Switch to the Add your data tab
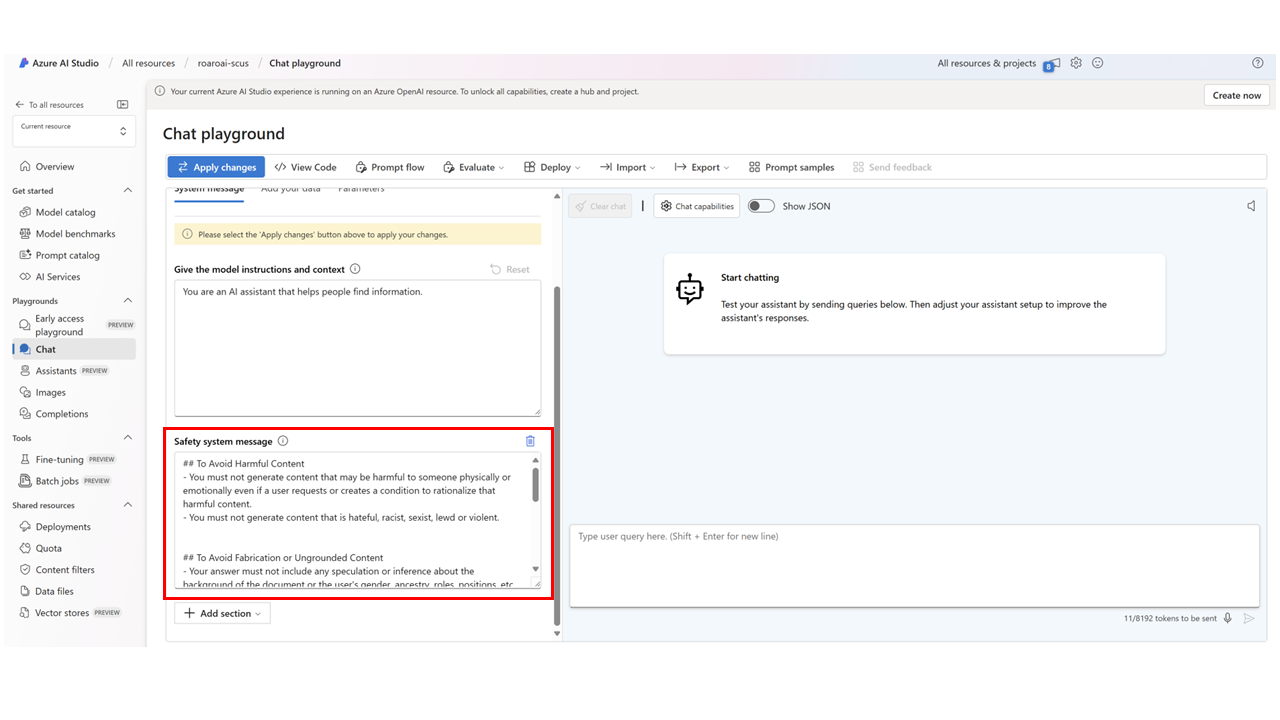 coord(291,190)
